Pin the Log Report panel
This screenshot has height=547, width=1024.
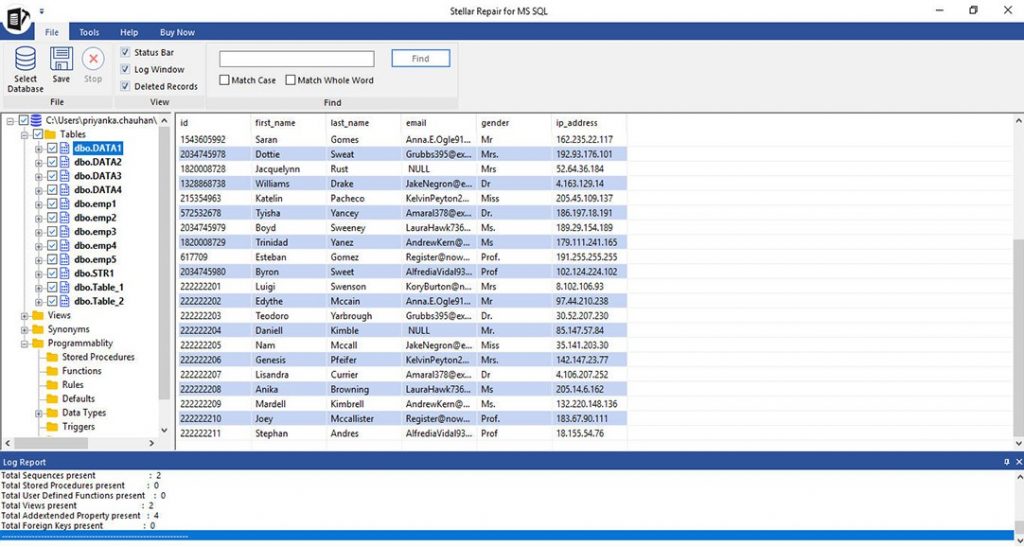click(1006, 462)
